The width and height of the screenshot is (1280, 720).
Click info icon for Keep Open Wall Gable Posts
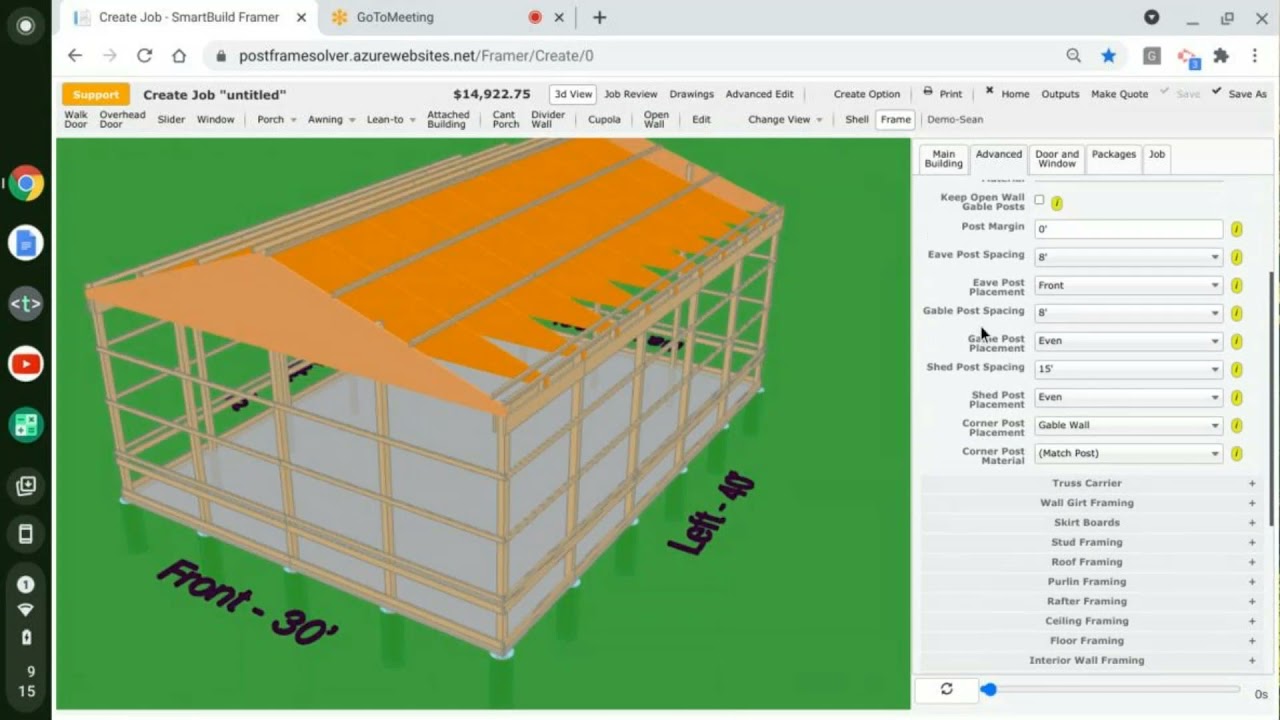click(x=1057, y=203)
